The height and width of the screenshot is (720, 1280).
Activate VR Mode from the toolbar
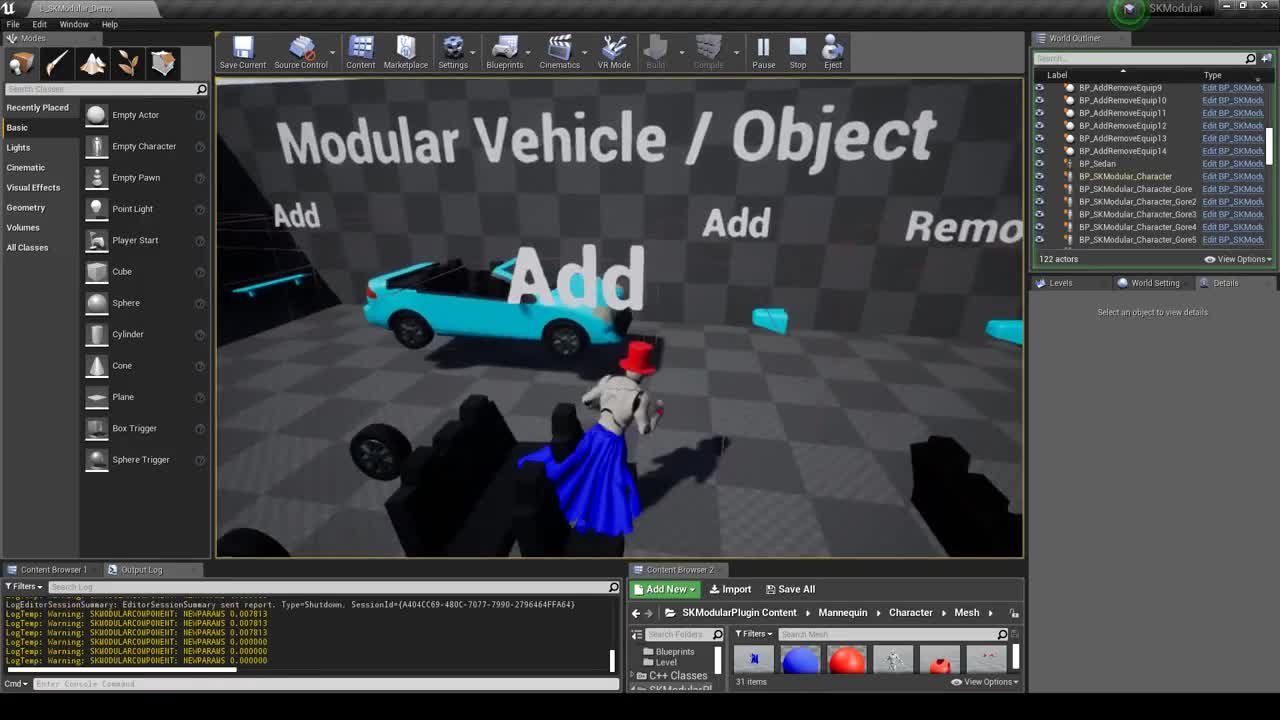[x=613, y=51]
